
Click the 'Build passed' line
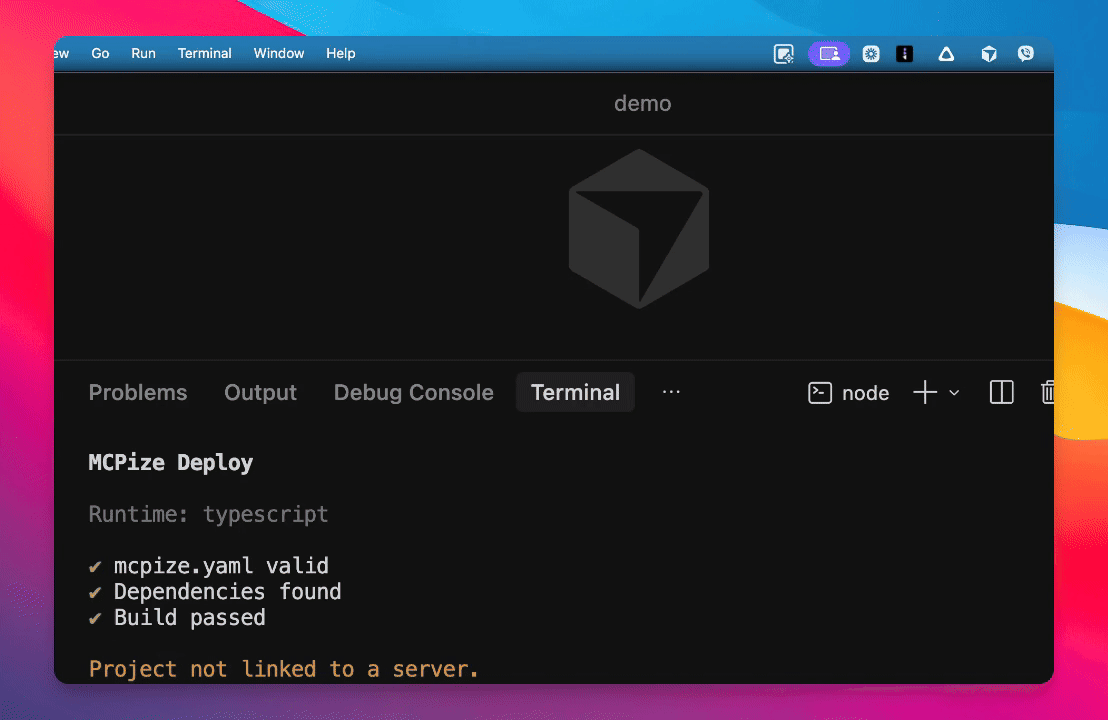coord(177,618)
